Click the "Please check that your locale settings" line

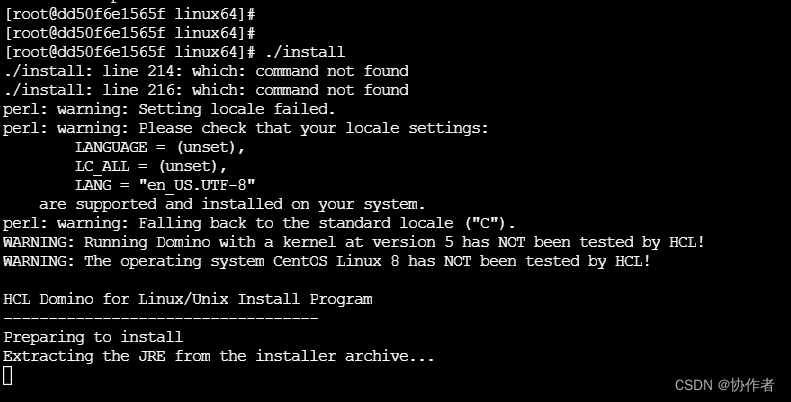(246, 128)
